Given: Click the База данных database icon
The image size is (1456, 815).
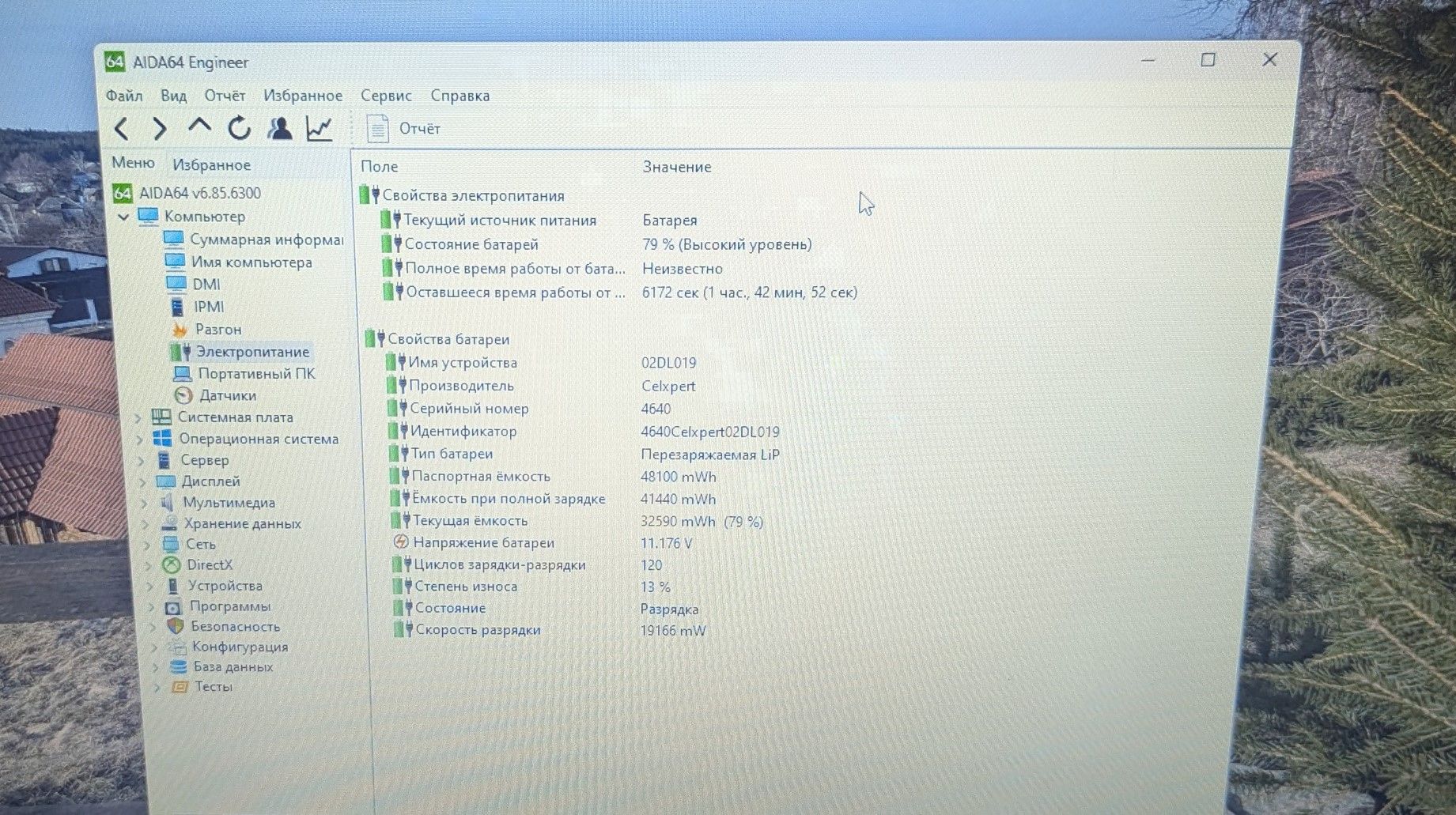Looking at the screenshot, I should click(x=179, y=666).
